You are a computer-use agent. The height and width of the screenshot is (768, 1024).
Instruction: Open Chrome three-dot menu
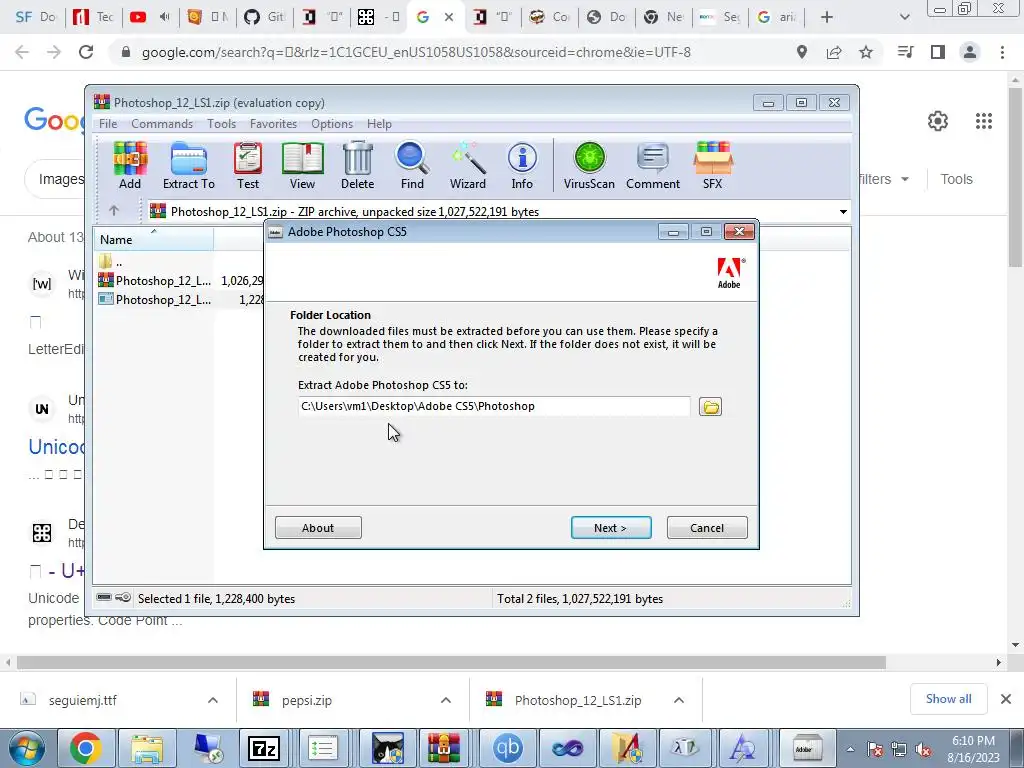[1002, 52]
